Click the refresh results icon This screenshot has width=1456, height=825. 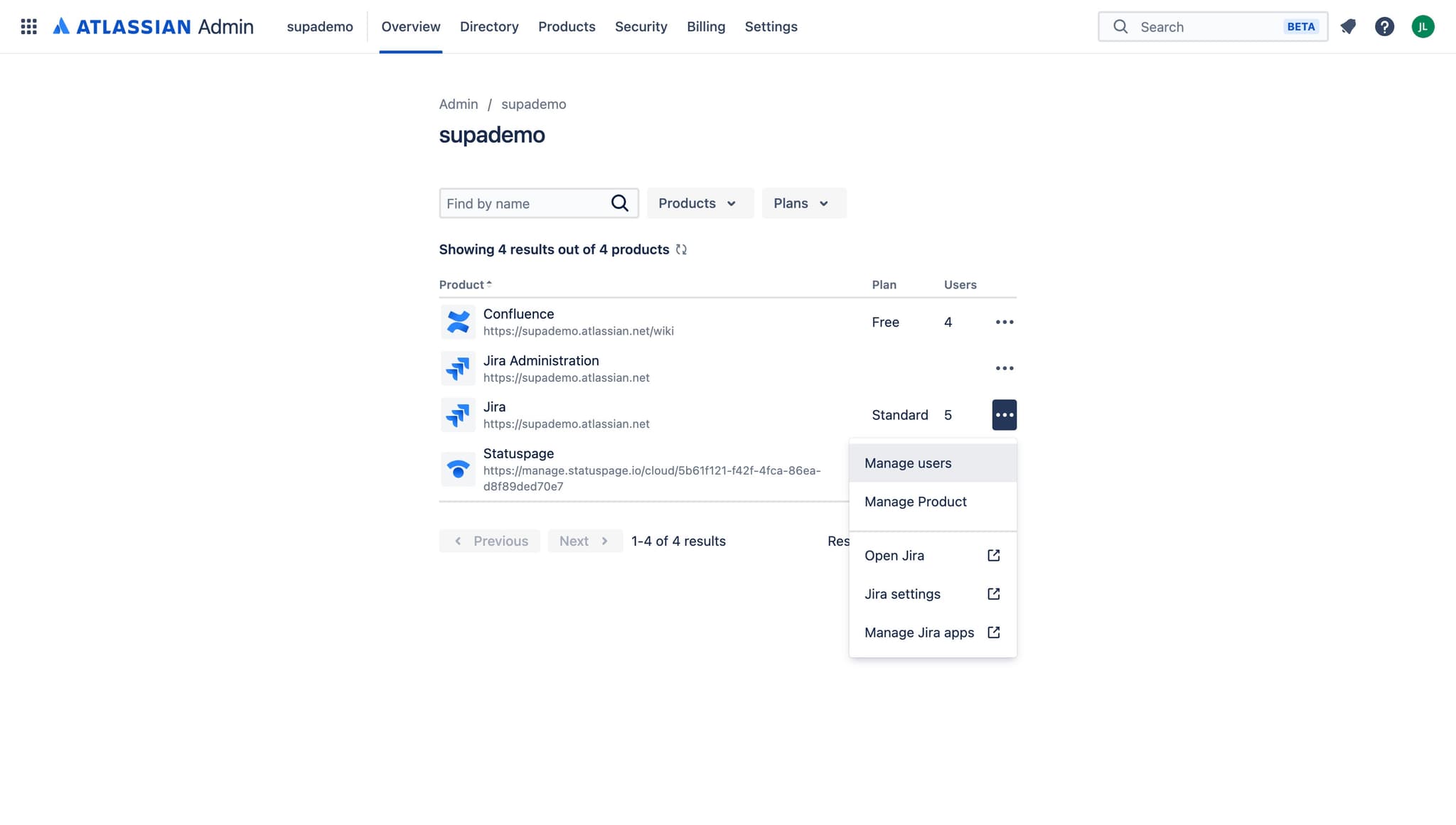coord(682,249)
